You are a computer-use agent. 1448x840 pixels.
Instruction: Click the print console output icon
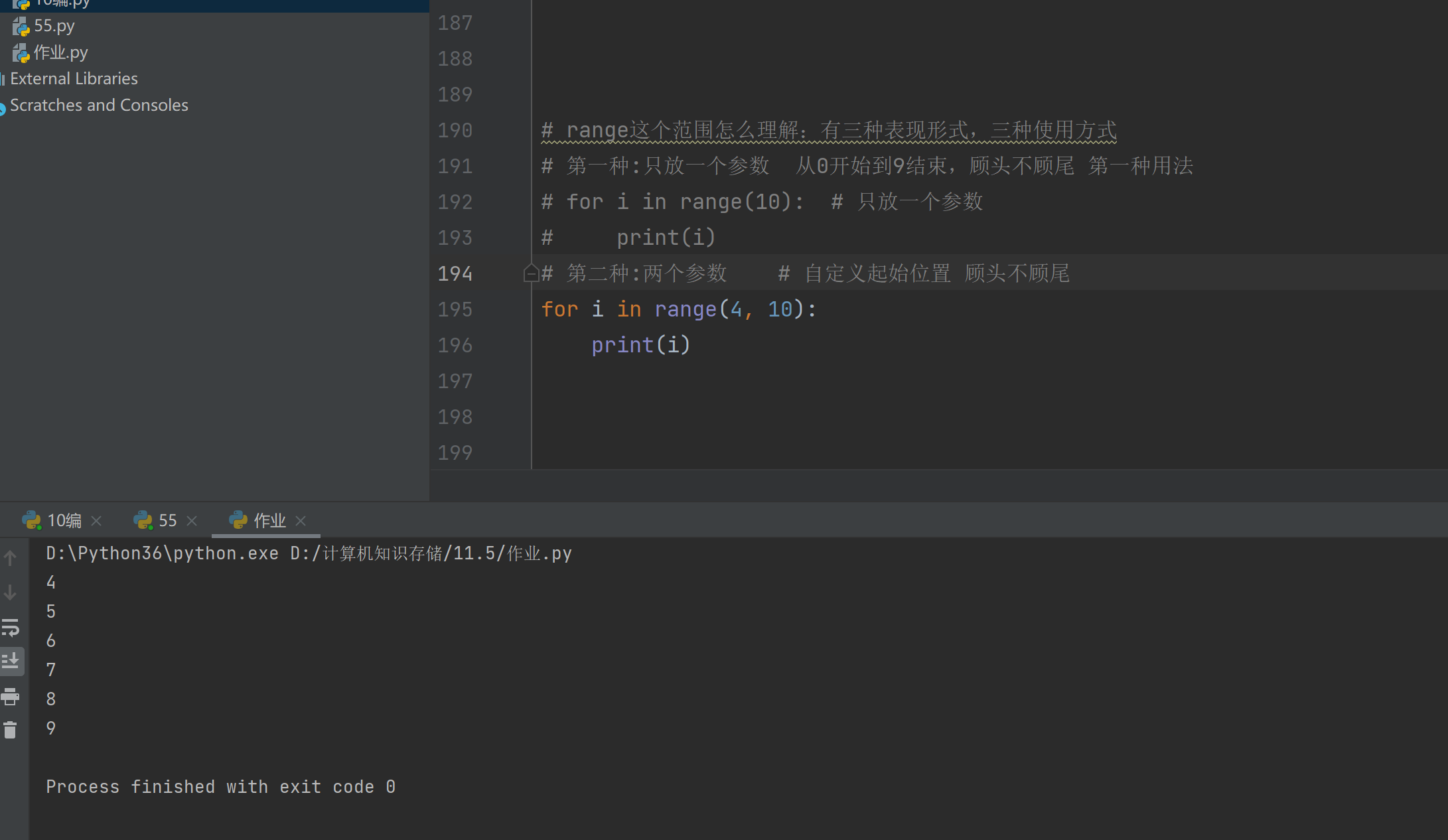[x=10, y=697]
